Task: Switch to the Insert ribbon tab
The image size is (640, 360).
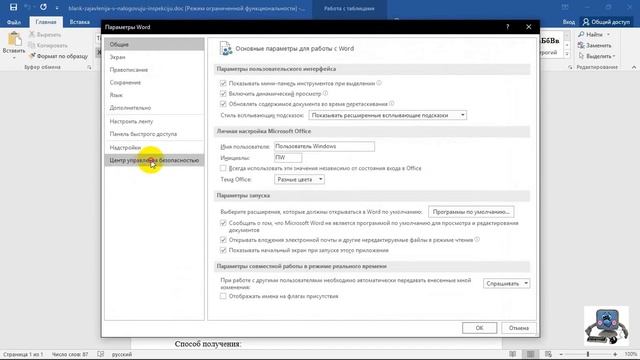Action: [80, 22]
